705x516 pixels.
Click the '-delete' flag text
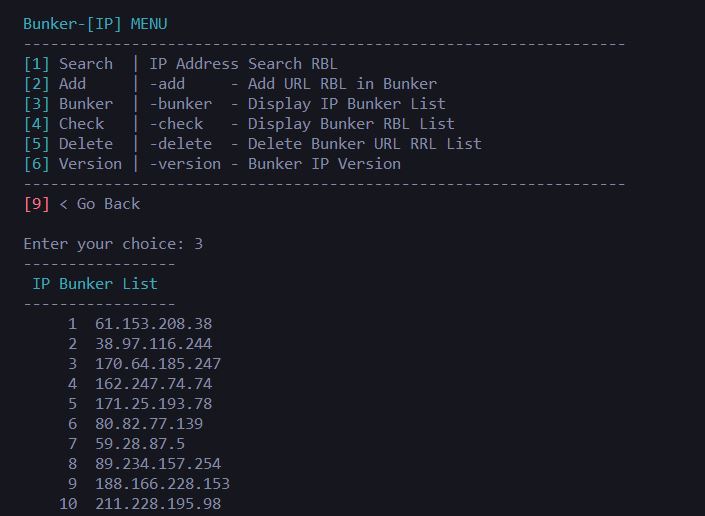(x=180, y=144)
